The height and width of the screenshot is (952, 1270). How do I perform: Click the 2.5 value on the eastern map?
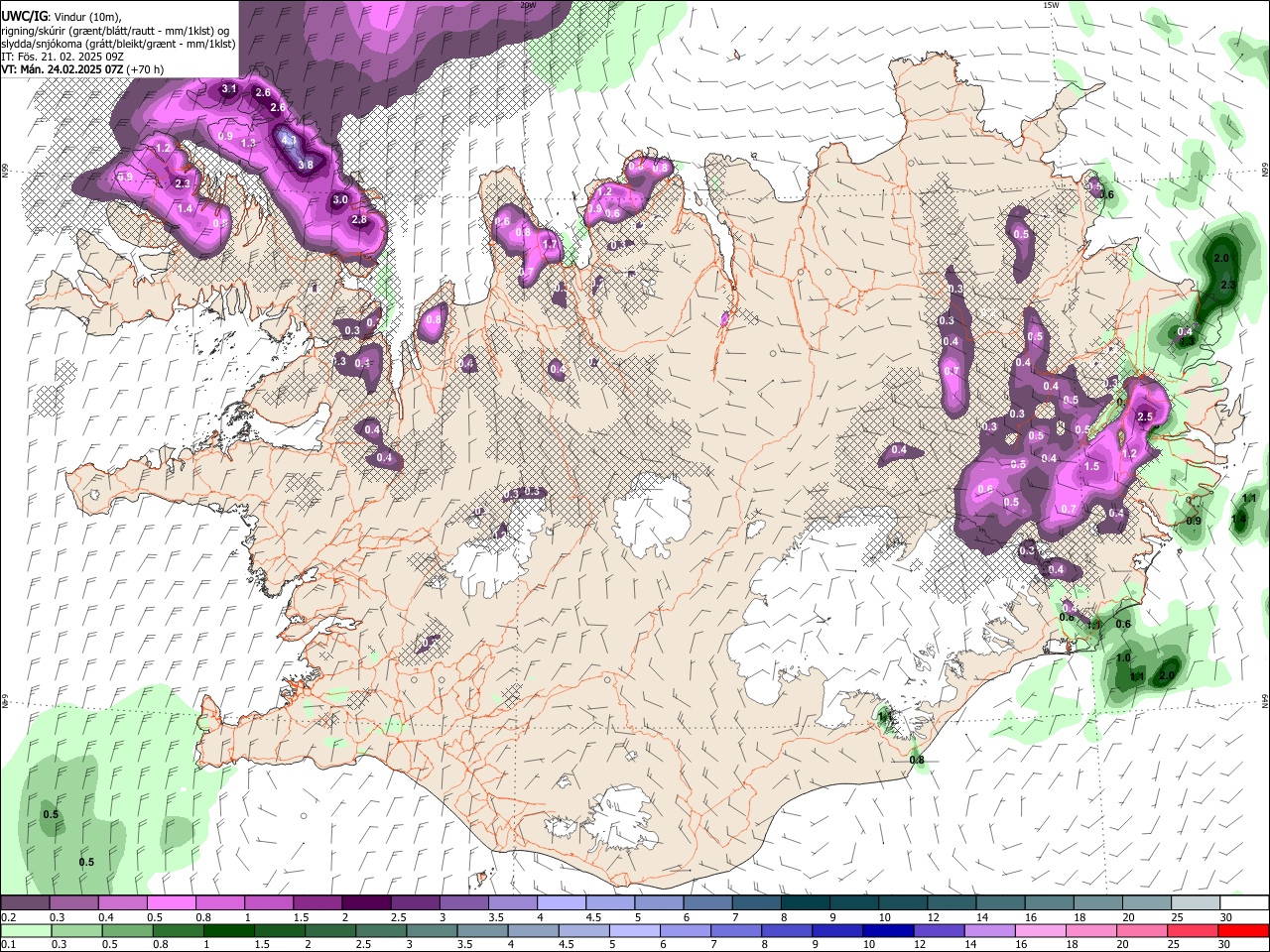[1145, 416]
